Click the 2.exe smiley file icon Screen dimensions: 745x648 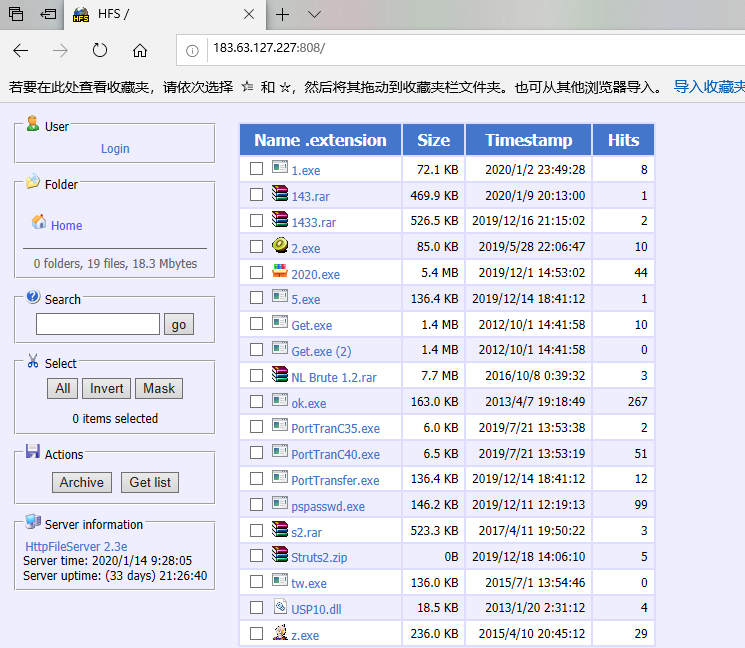[280, 246]
